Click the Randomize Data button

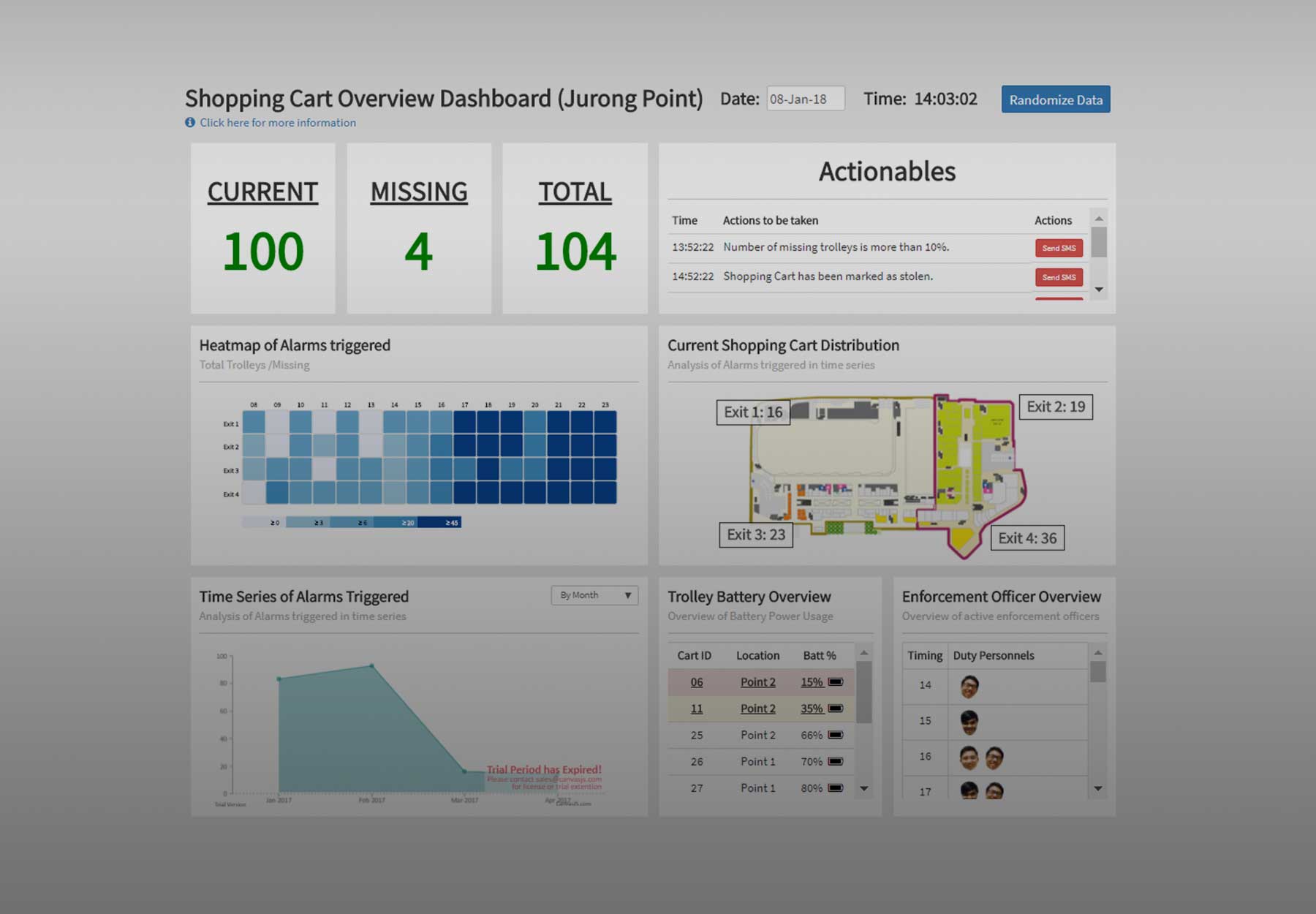1056,99
